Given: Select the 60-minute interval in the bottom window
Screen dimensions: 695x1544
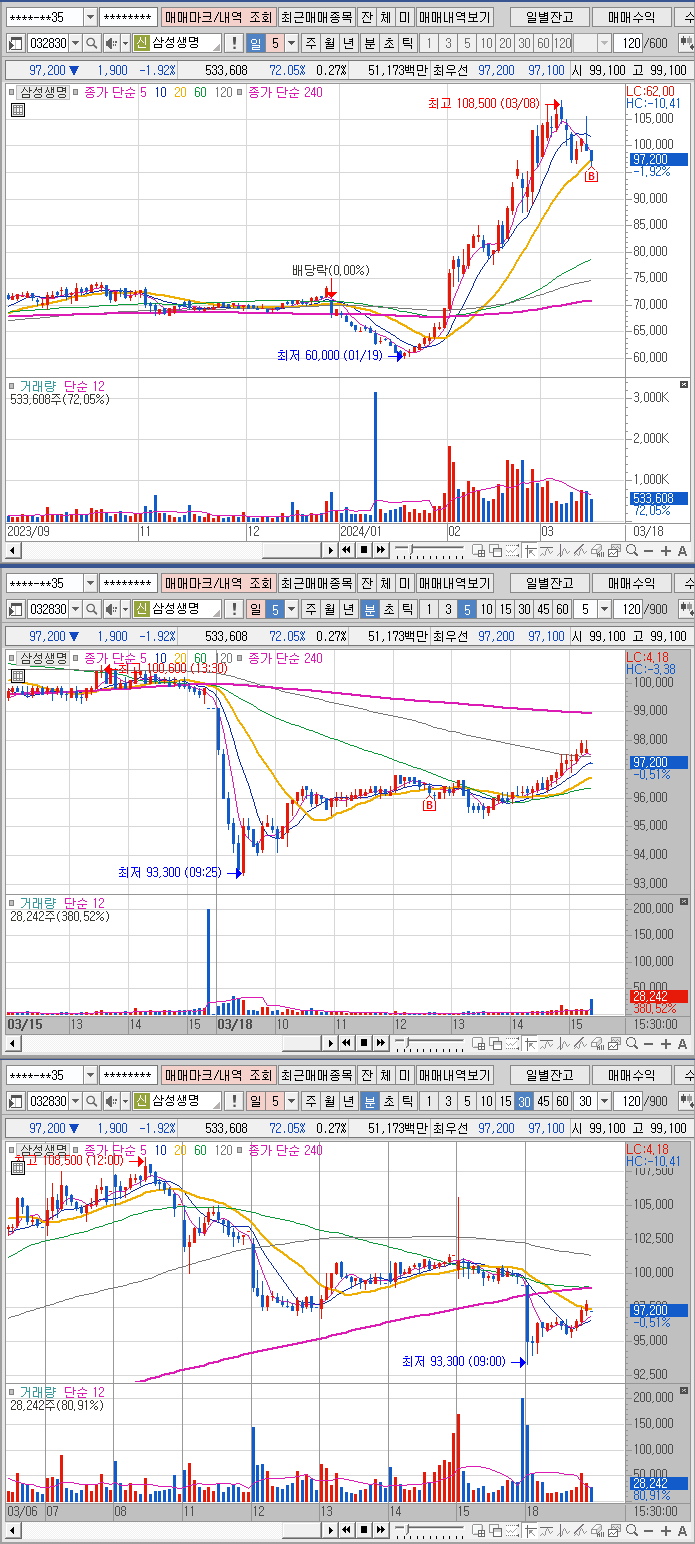Looking at the screenshot, I should pos(562,1100).
